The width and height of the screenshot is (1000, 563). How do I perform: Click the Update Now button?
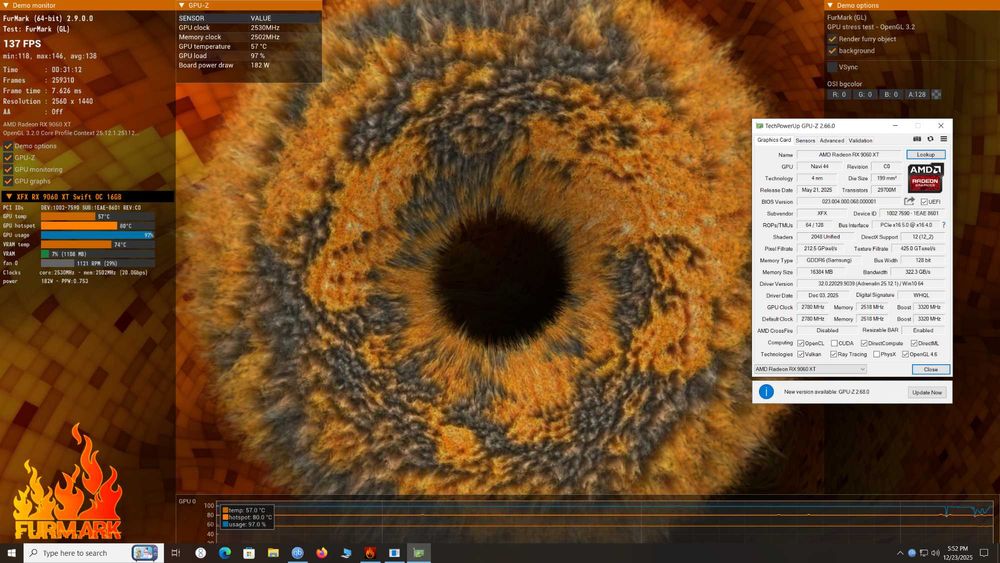pyautogui.click(x=927, y=392)
